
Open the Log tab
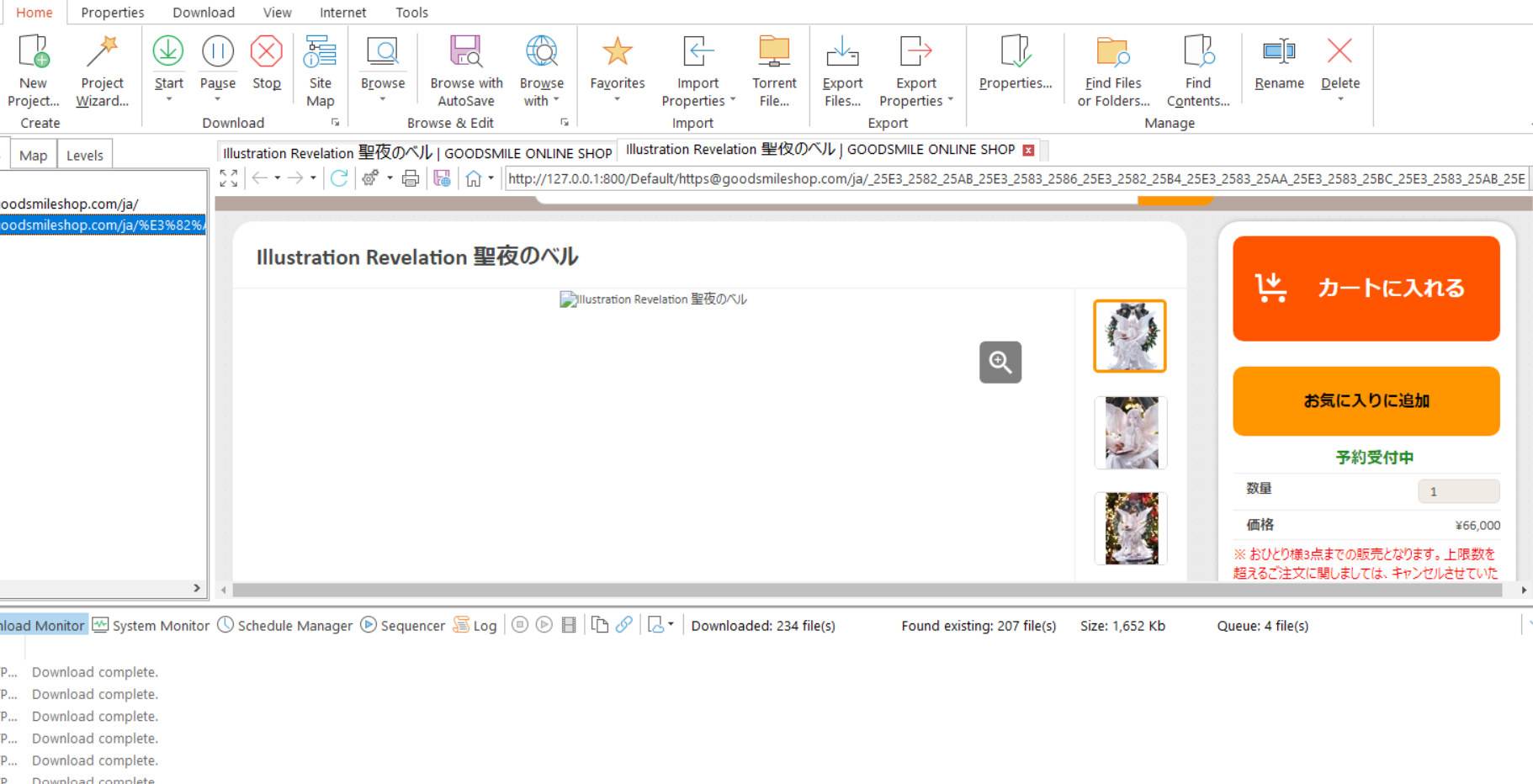pos(475,625)
